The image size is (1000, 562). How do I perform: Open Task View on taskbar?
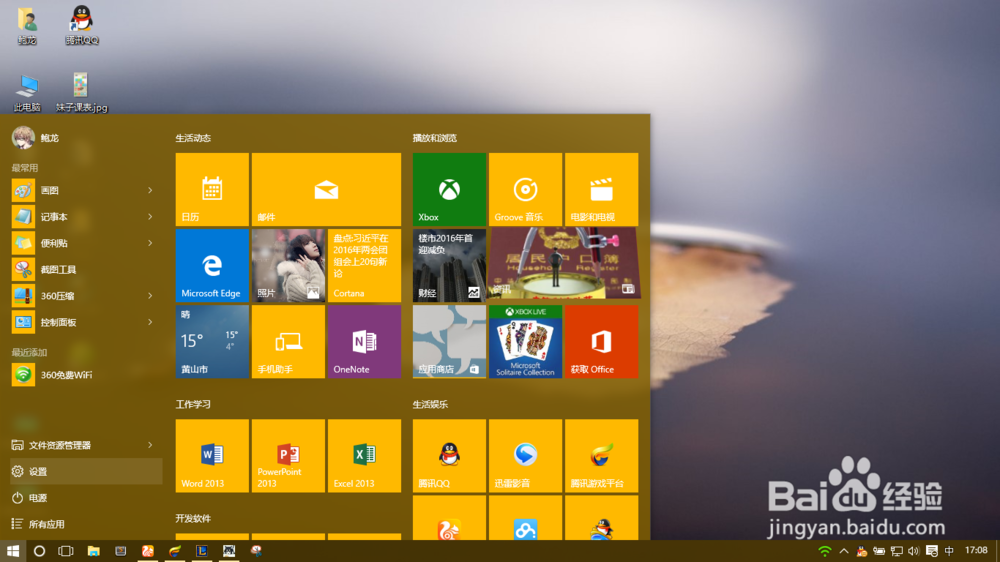pyautogui.click(x=66, y=551)
